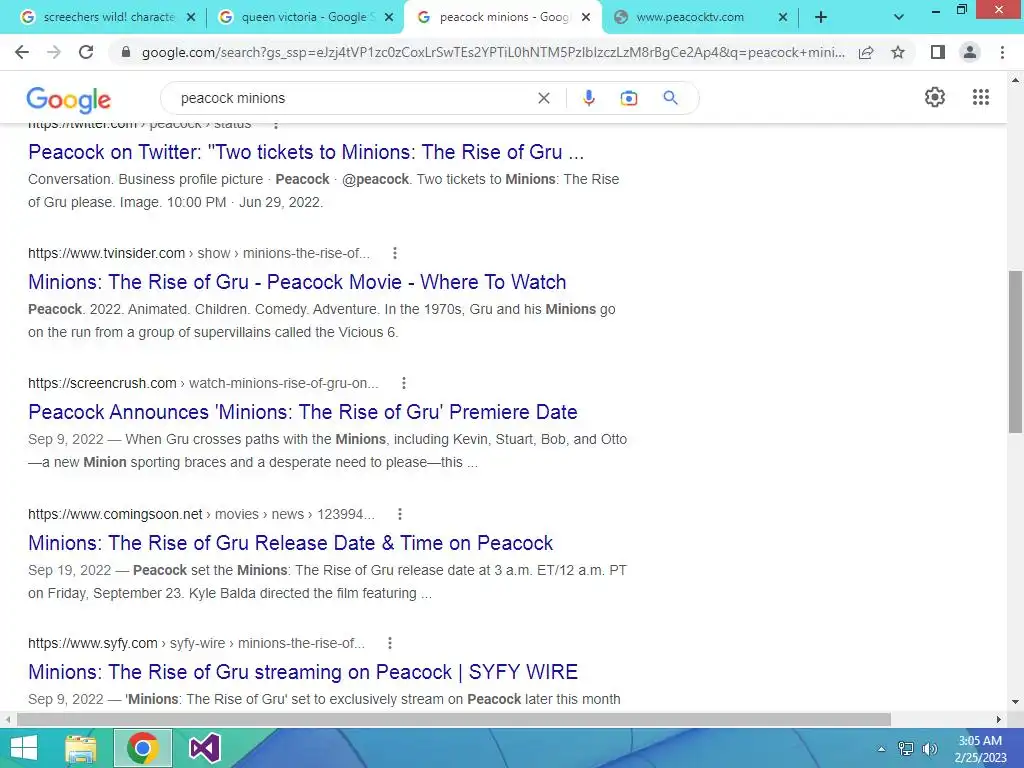Close the 'queen victoria' tab
Screen dimensions: 1024x768
click(389, 18)
